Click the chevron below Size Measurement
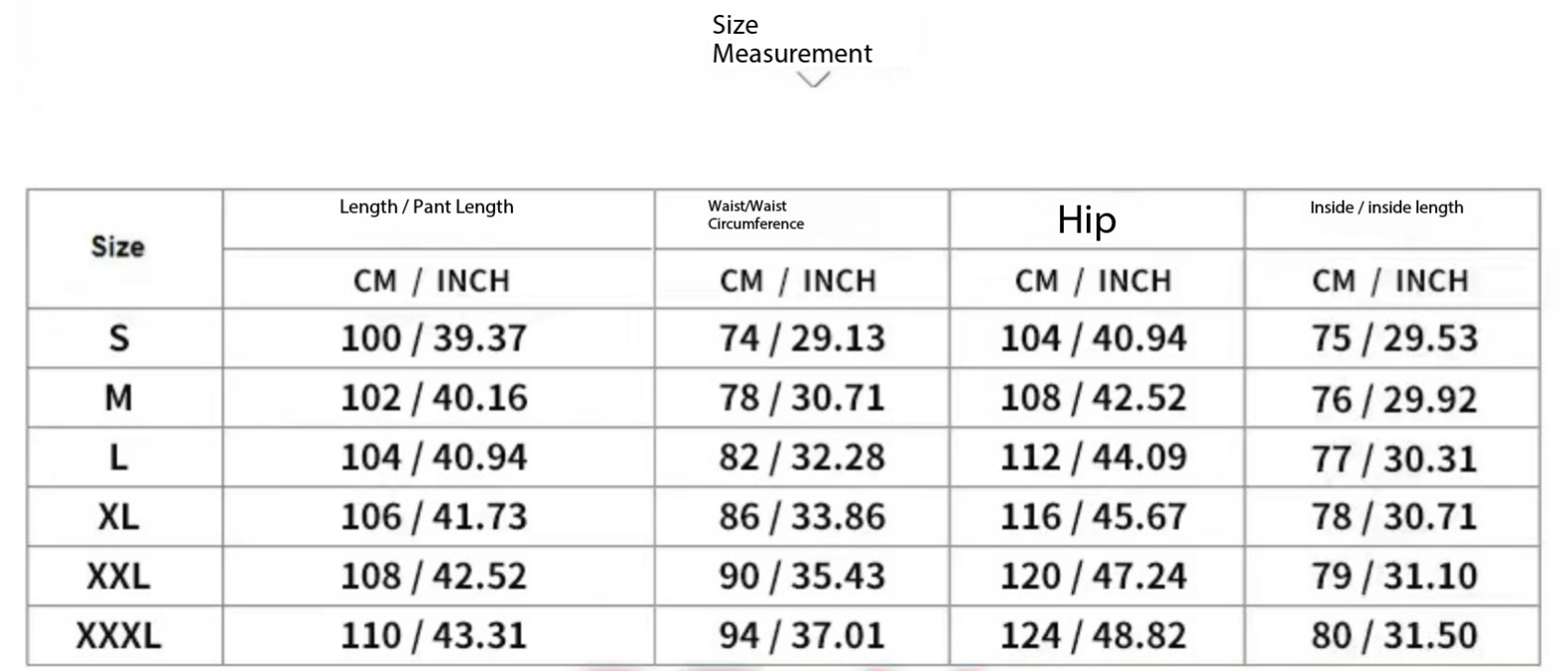The height and width of the screenshot is (671, 1568). tap(813, 80)
